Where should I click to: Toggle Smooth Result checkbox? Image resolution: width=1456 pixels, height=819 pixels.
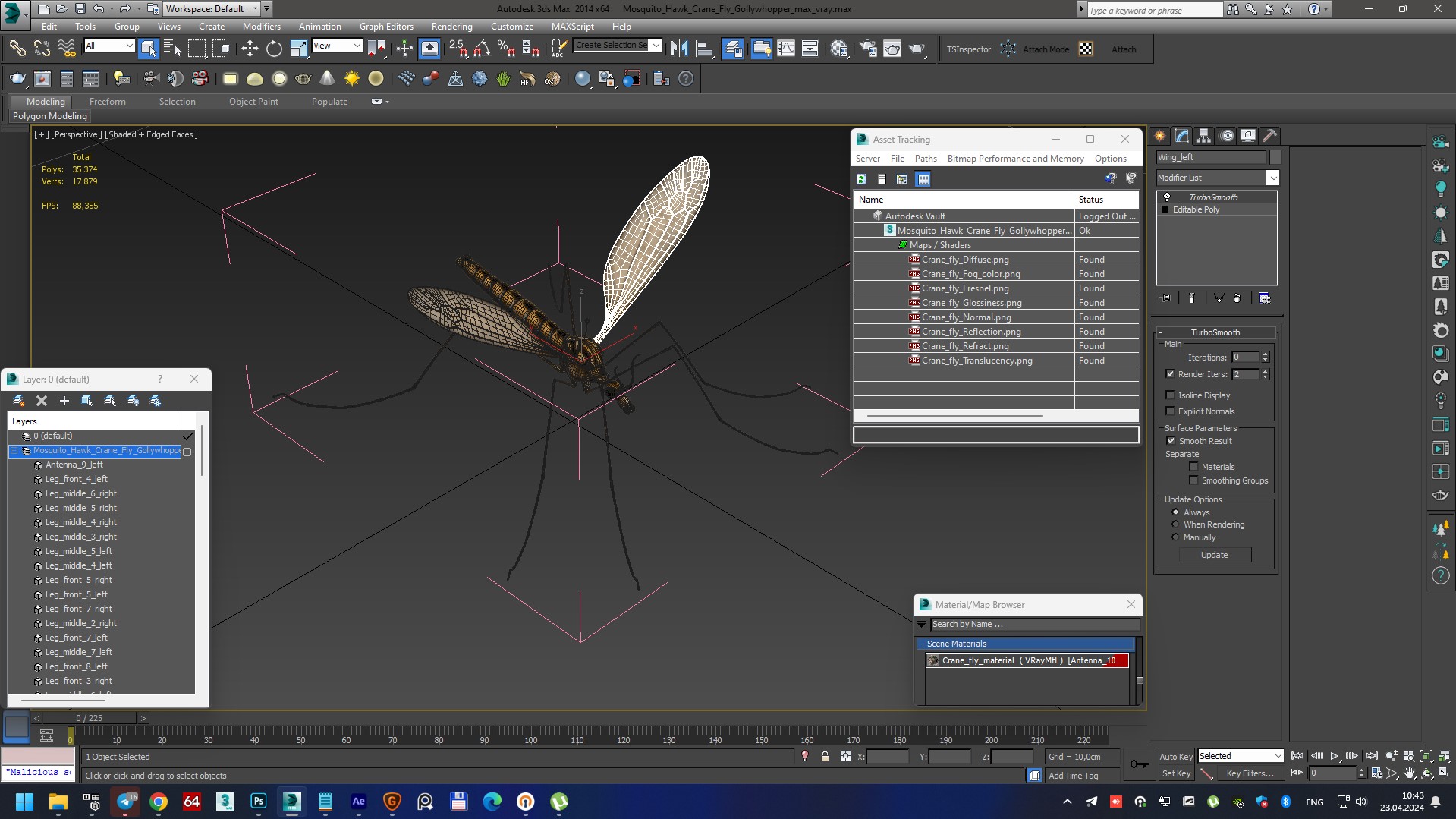[1171, 441]
